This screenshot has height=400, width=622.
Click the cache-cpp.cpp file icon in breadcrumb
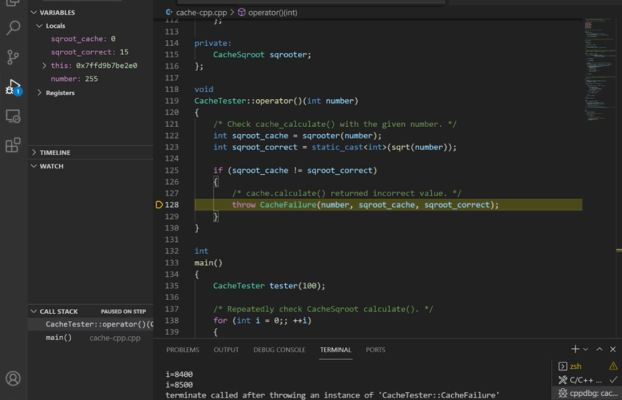(x=169, y=12)
